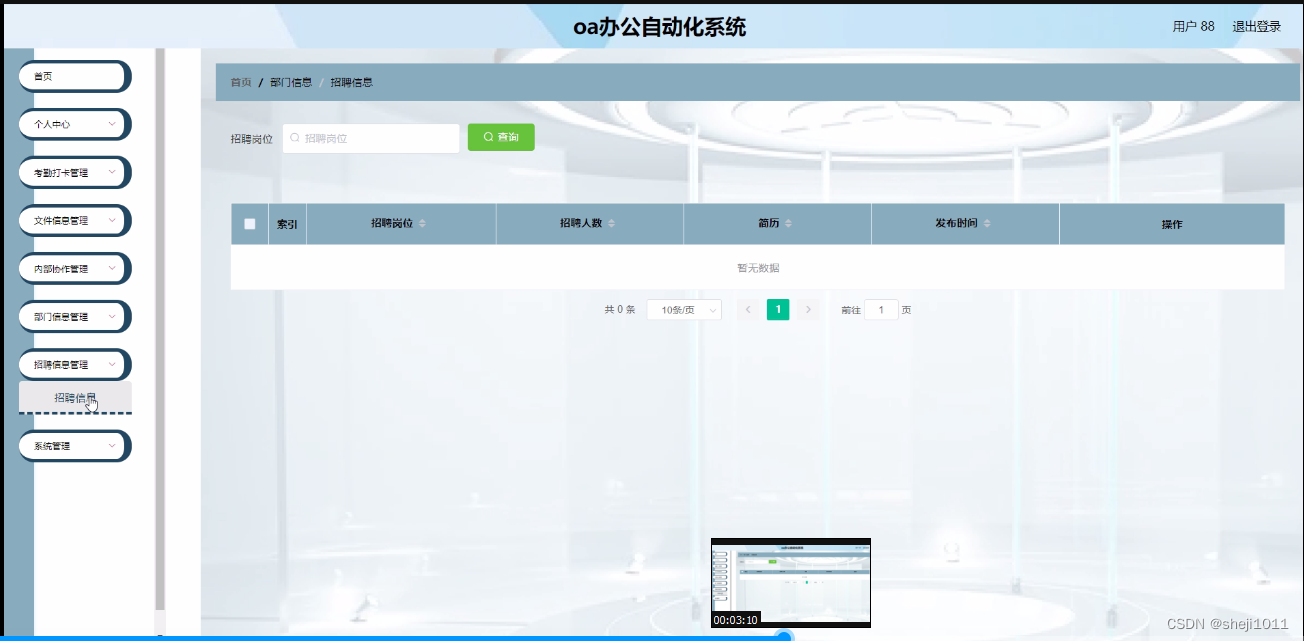Click the 查询 search button
The width and height of the screenshot is (1304, 641).
tap(500, 137)
